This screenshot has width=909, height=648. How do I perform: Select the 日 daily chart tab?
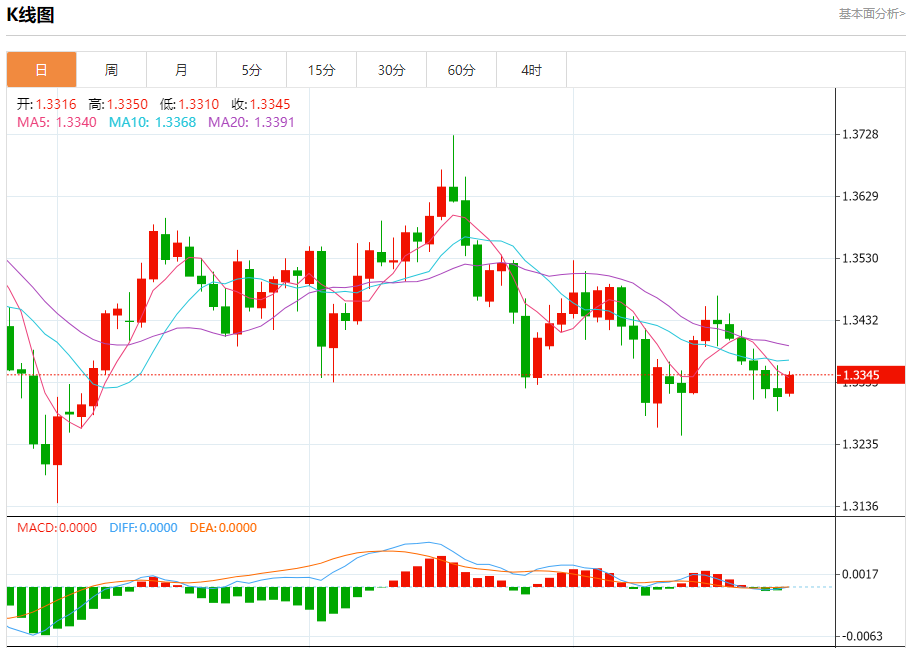(x=42, y=70)
